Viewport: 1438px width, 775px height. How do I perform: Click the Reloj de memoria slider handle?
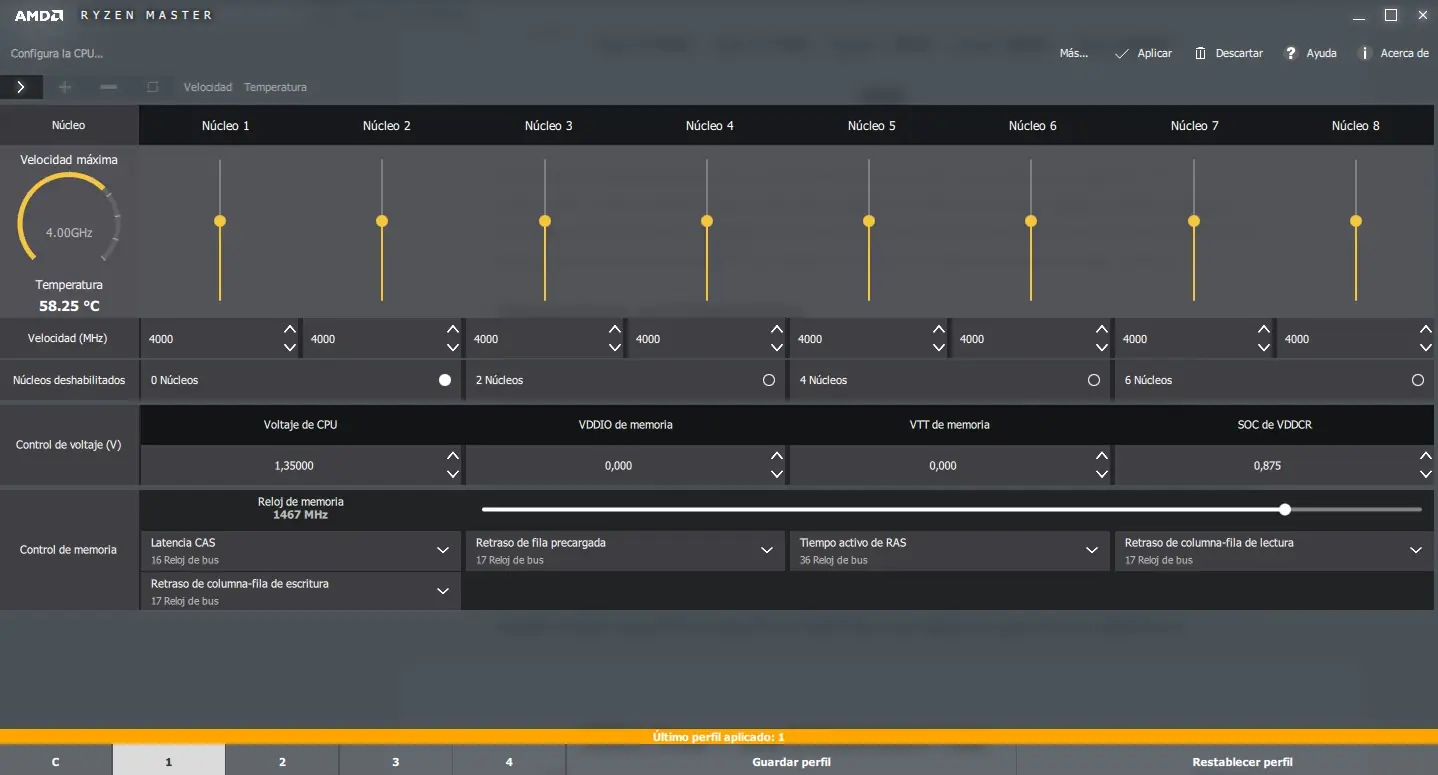click(x=1285, y=510)
